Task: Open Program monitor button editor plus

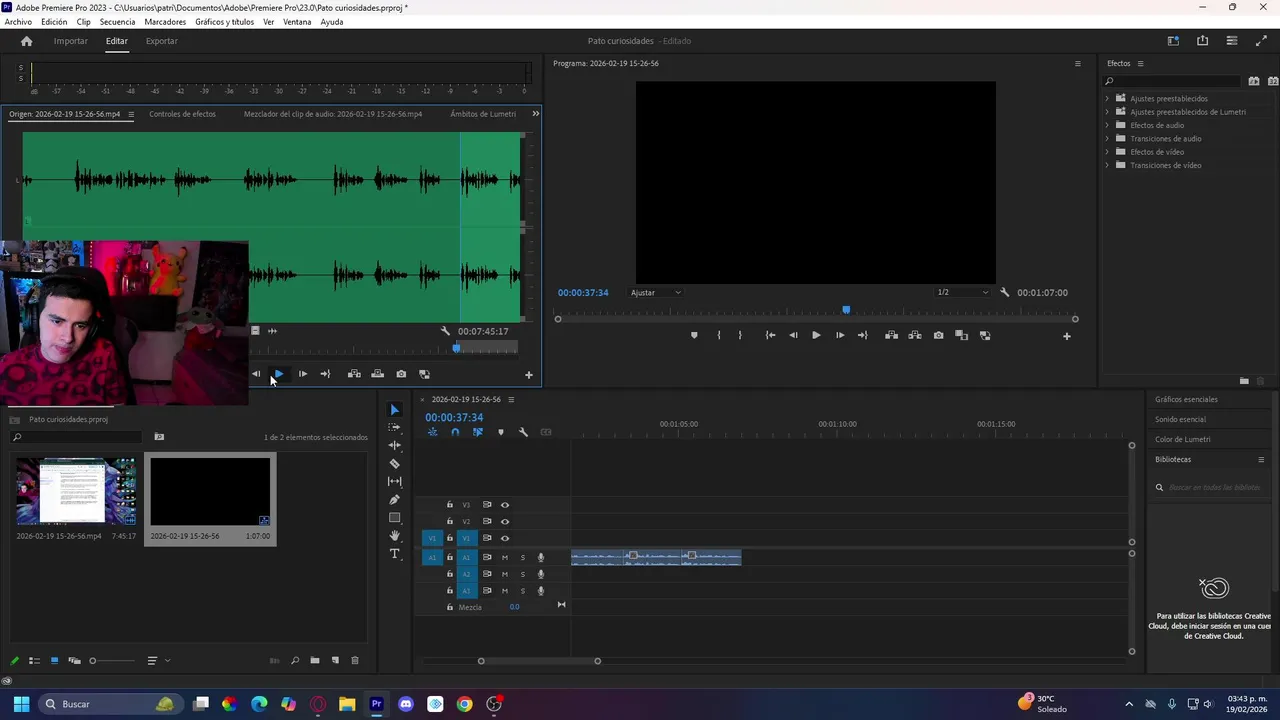Action: pyautogui.click(x=1066, y=336)
